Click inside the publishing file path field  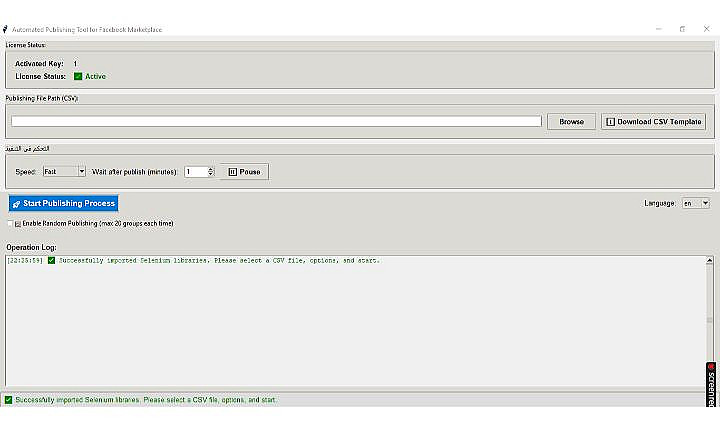pyautogui.click(x=276, y=121)
